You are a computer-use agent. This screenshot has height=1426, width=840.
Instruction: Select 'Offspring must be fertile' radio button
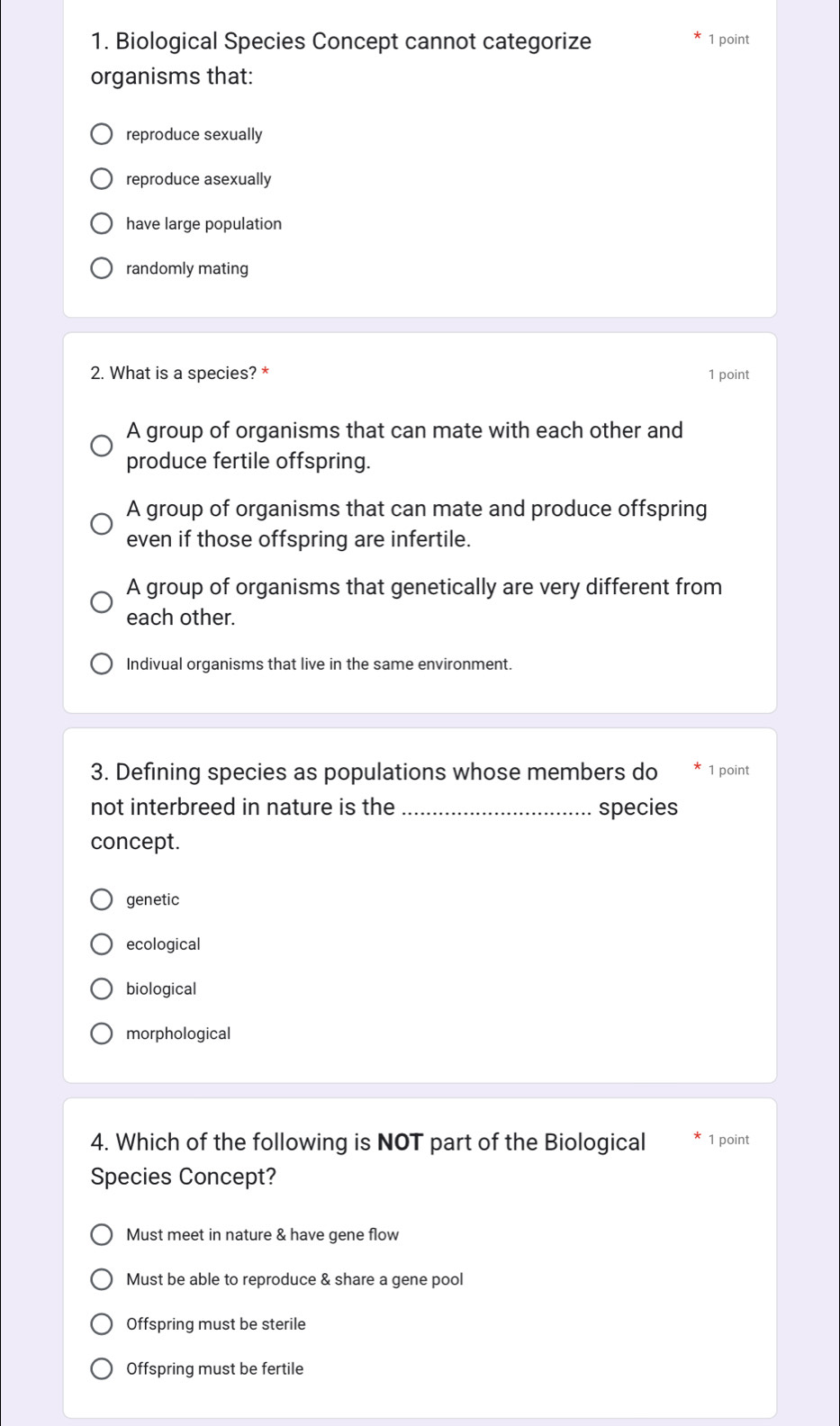point(102,1368)
